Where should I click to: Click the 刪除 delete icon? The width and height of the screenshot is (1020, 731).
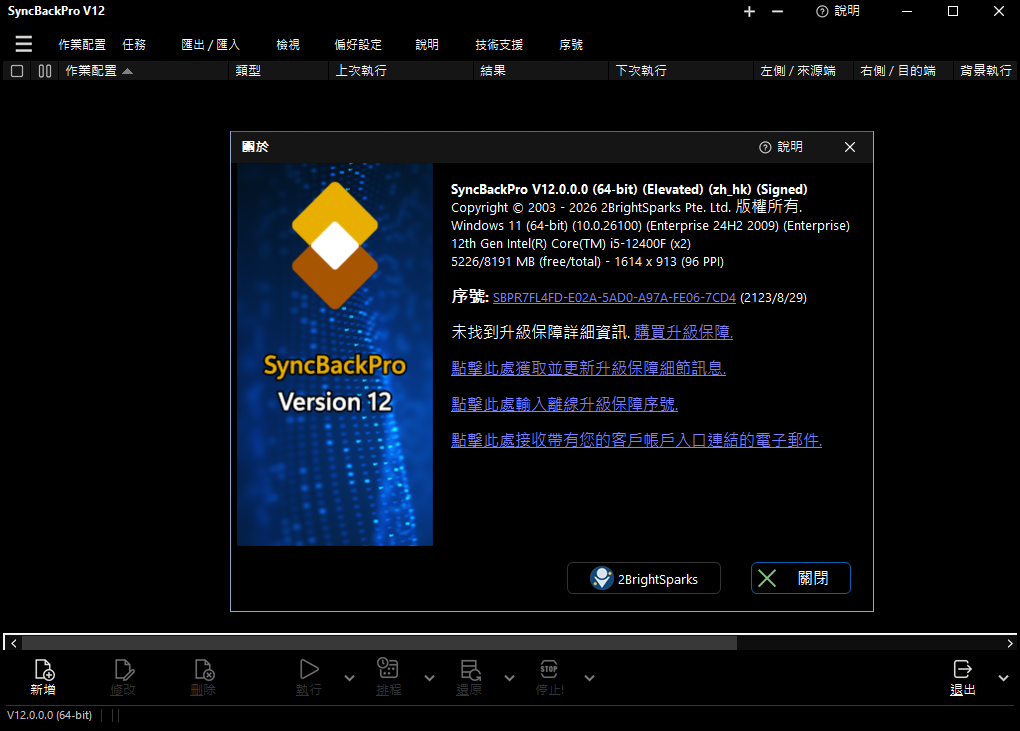click(203, 677)
